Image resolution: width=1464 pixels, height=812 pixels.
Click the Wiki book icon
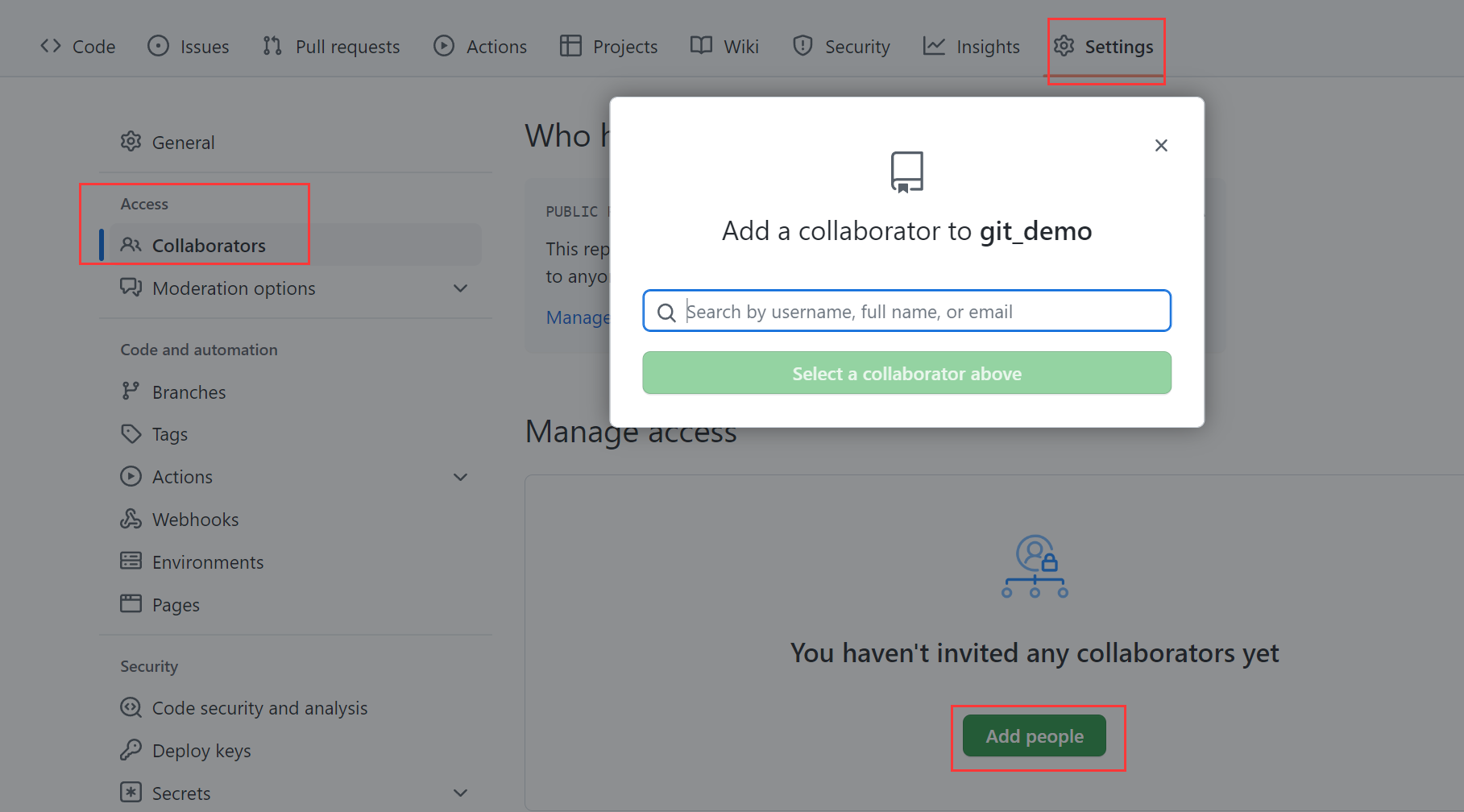pyautogui.click(x=701, y=46)
